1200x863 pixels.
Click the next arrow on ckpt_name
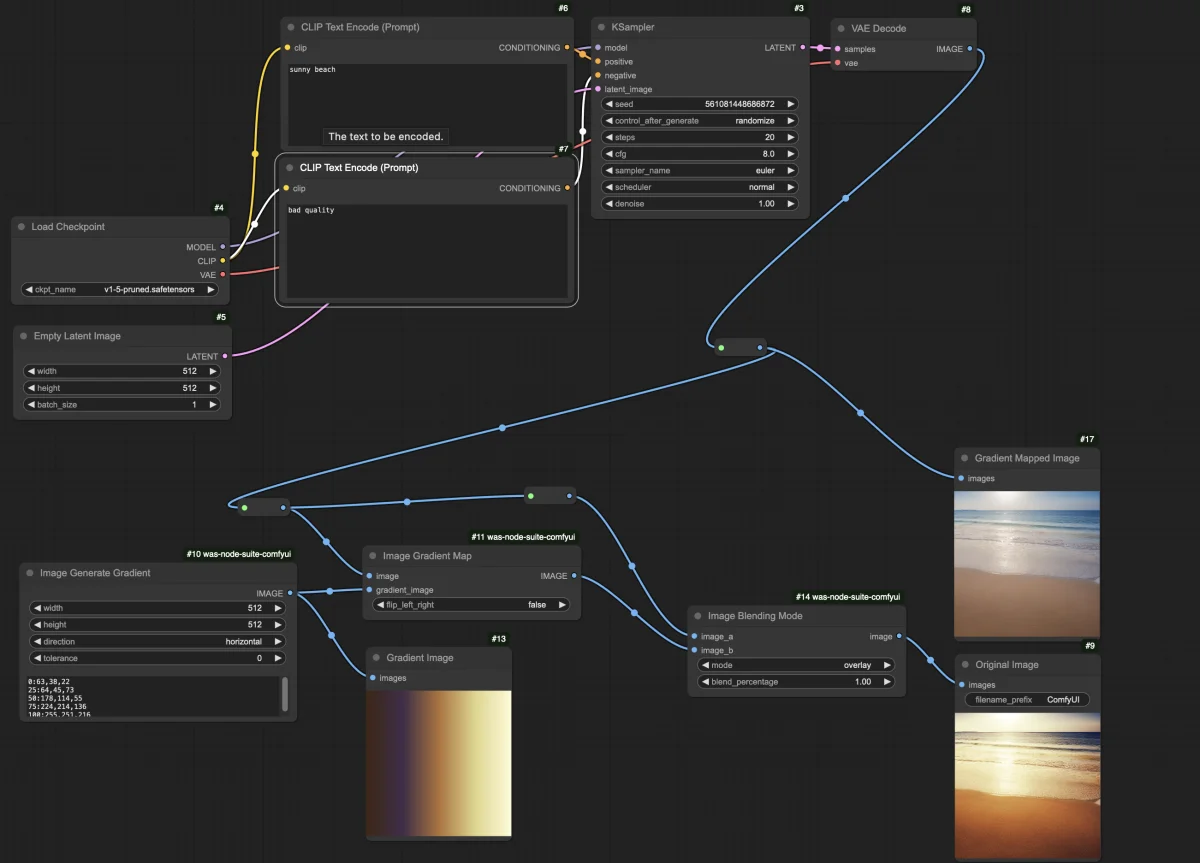pos(210,289)
